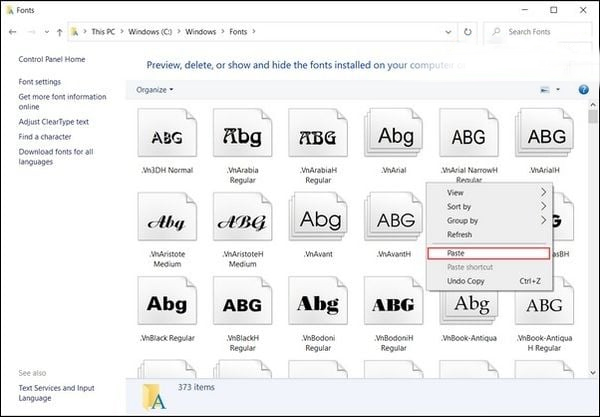Screen dimensions: 600x417
Task: Click the Windows breadcrumb segment
Action: pyautogui.click(x=201, y=32)
